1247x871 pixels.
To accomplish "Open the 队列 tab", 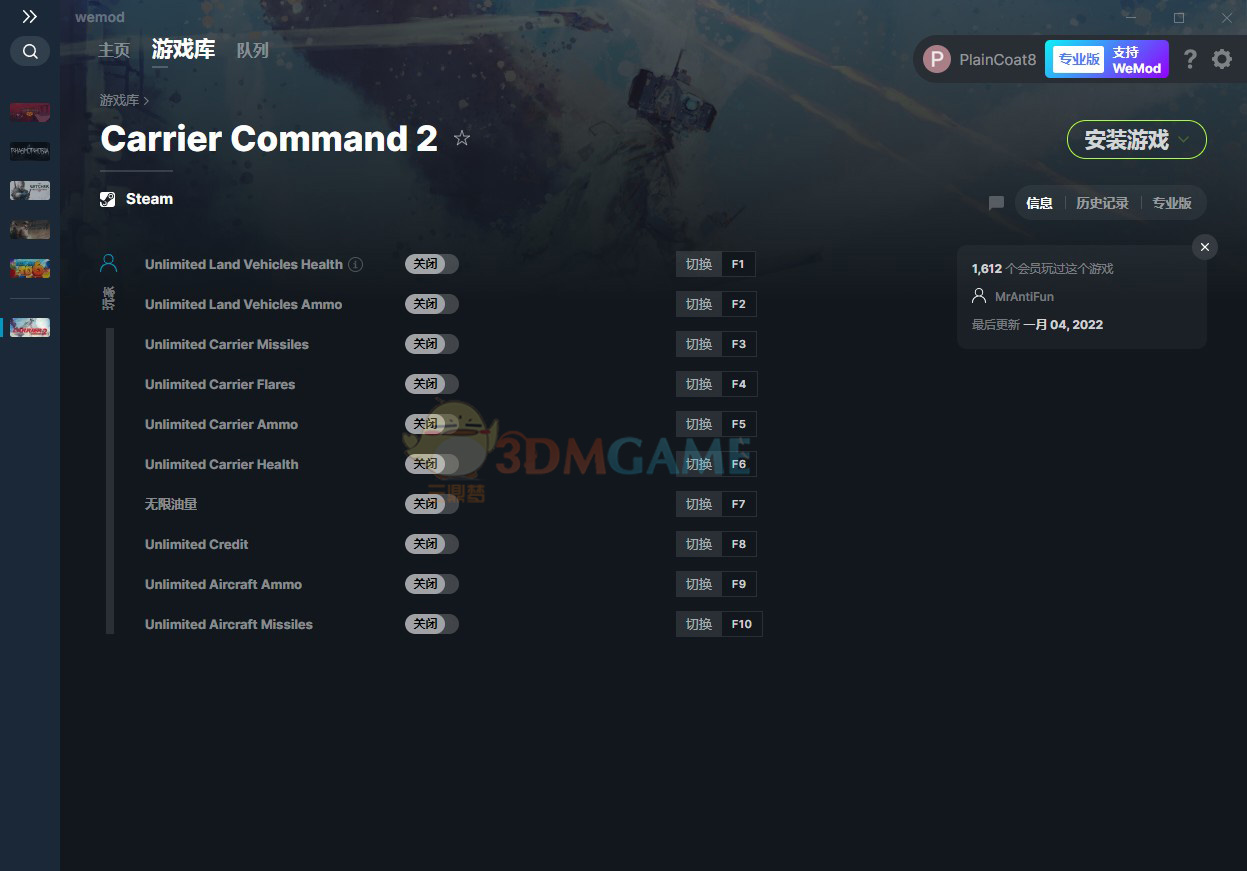I will tap(253, 50).
